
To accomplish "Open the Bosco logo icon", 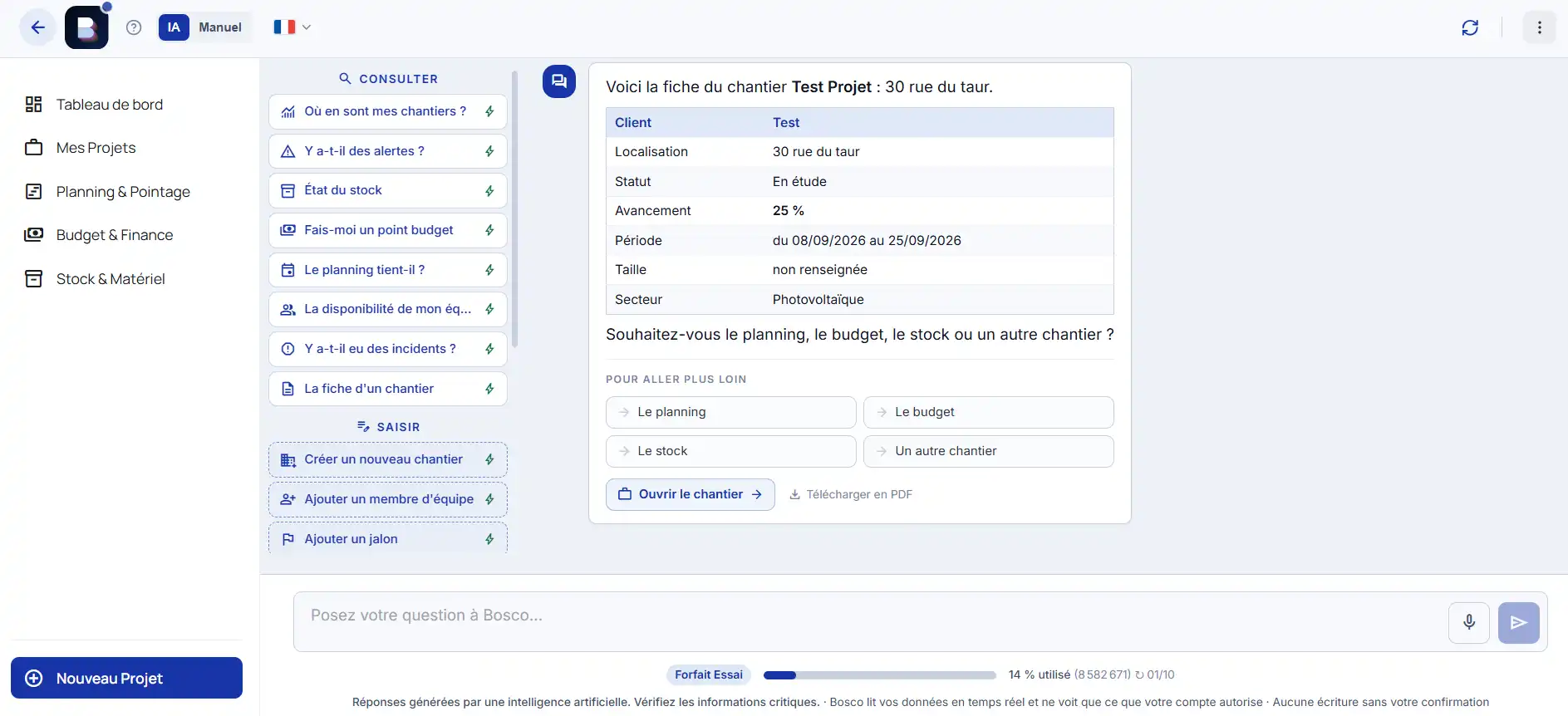I will pyautogui.click(x=86, y=27).
